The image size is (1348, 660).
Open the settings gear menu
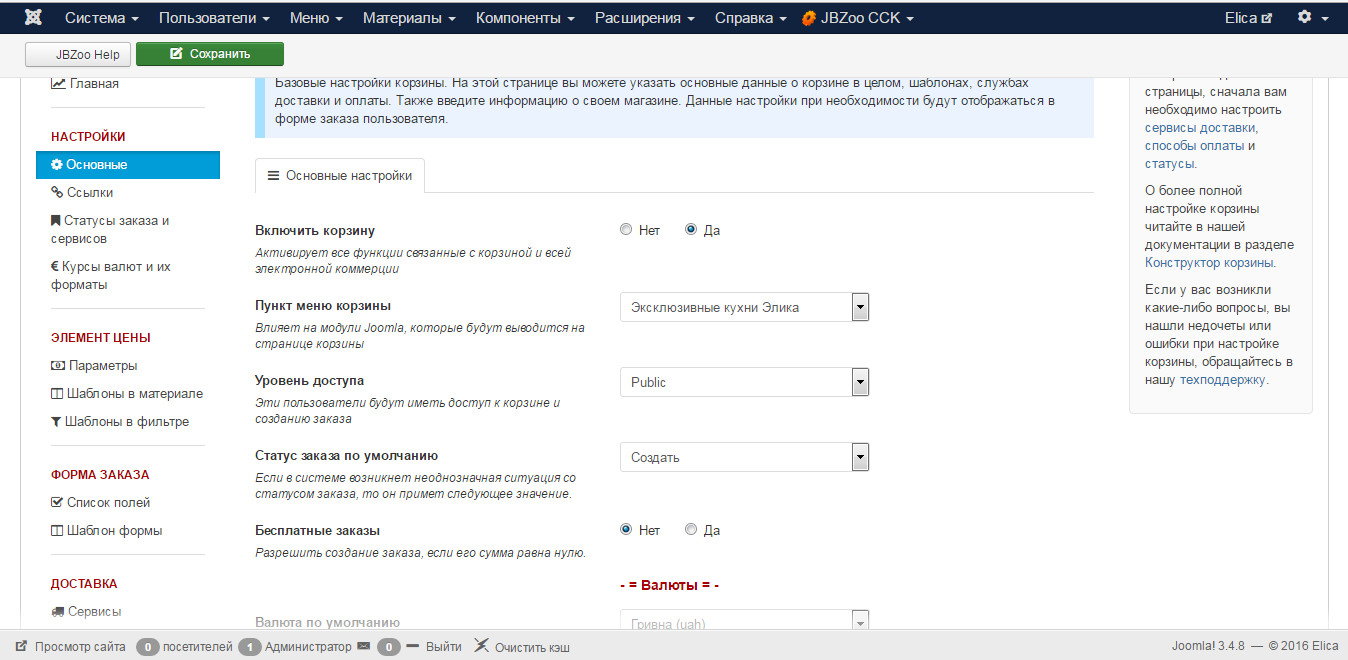click(x=1312, y=18)
